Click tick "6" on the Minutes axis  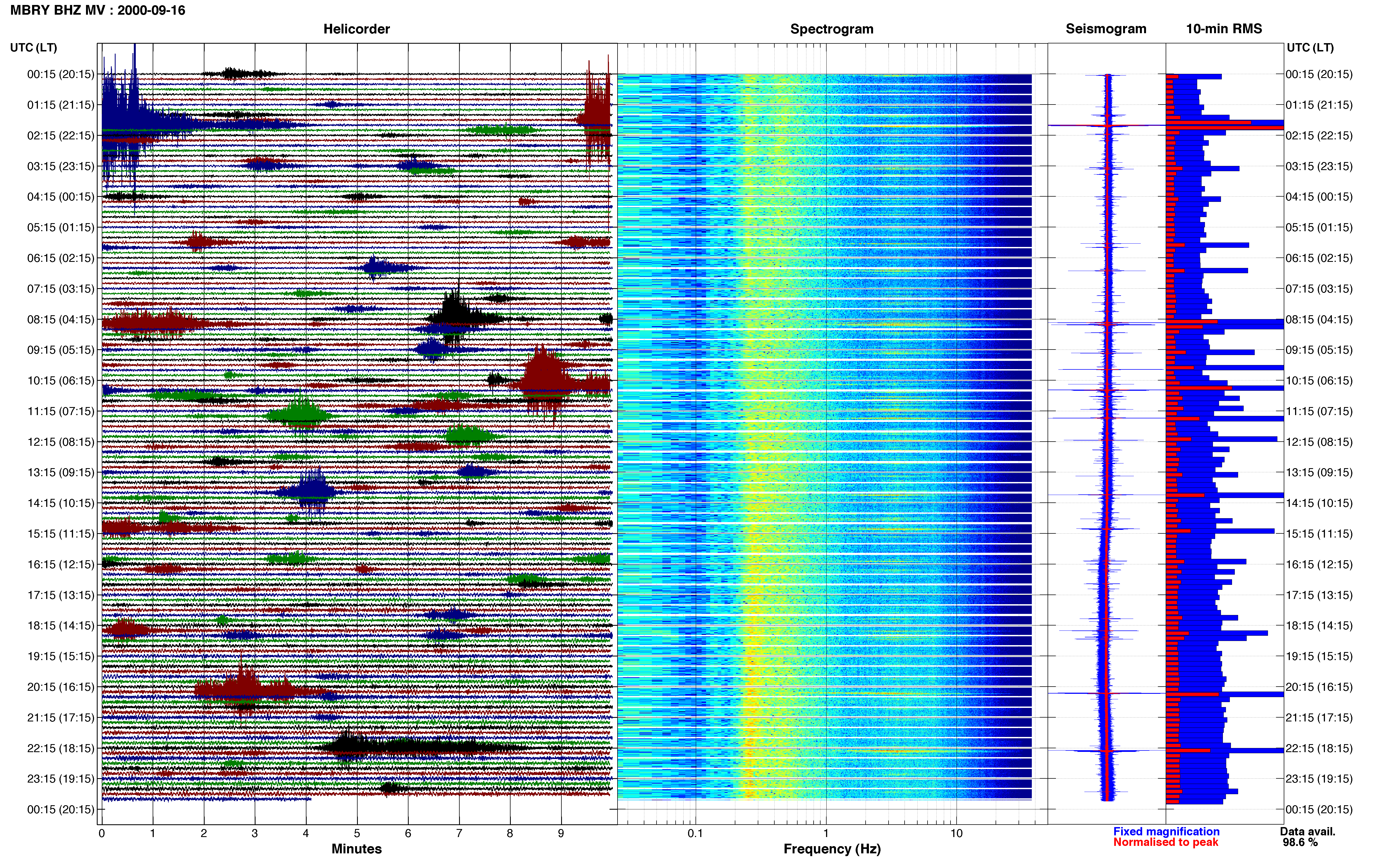pos(408,833)
